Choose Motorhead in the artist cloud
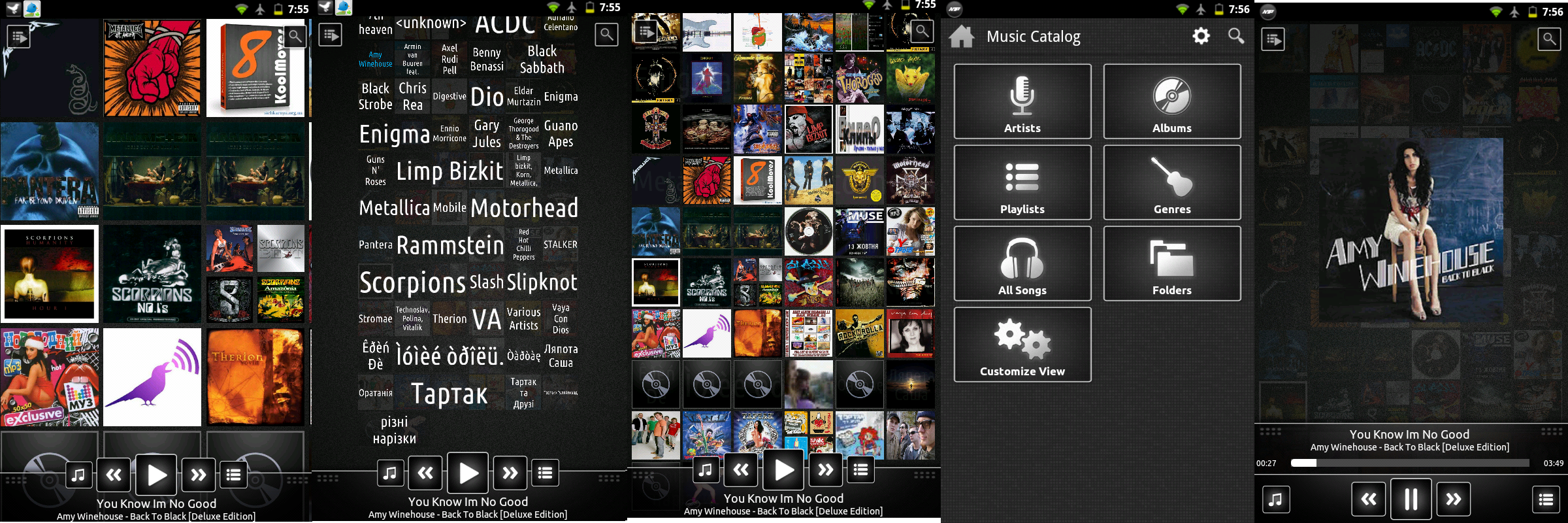Viewport: 1568px width, 523px height. click(524, 208)
